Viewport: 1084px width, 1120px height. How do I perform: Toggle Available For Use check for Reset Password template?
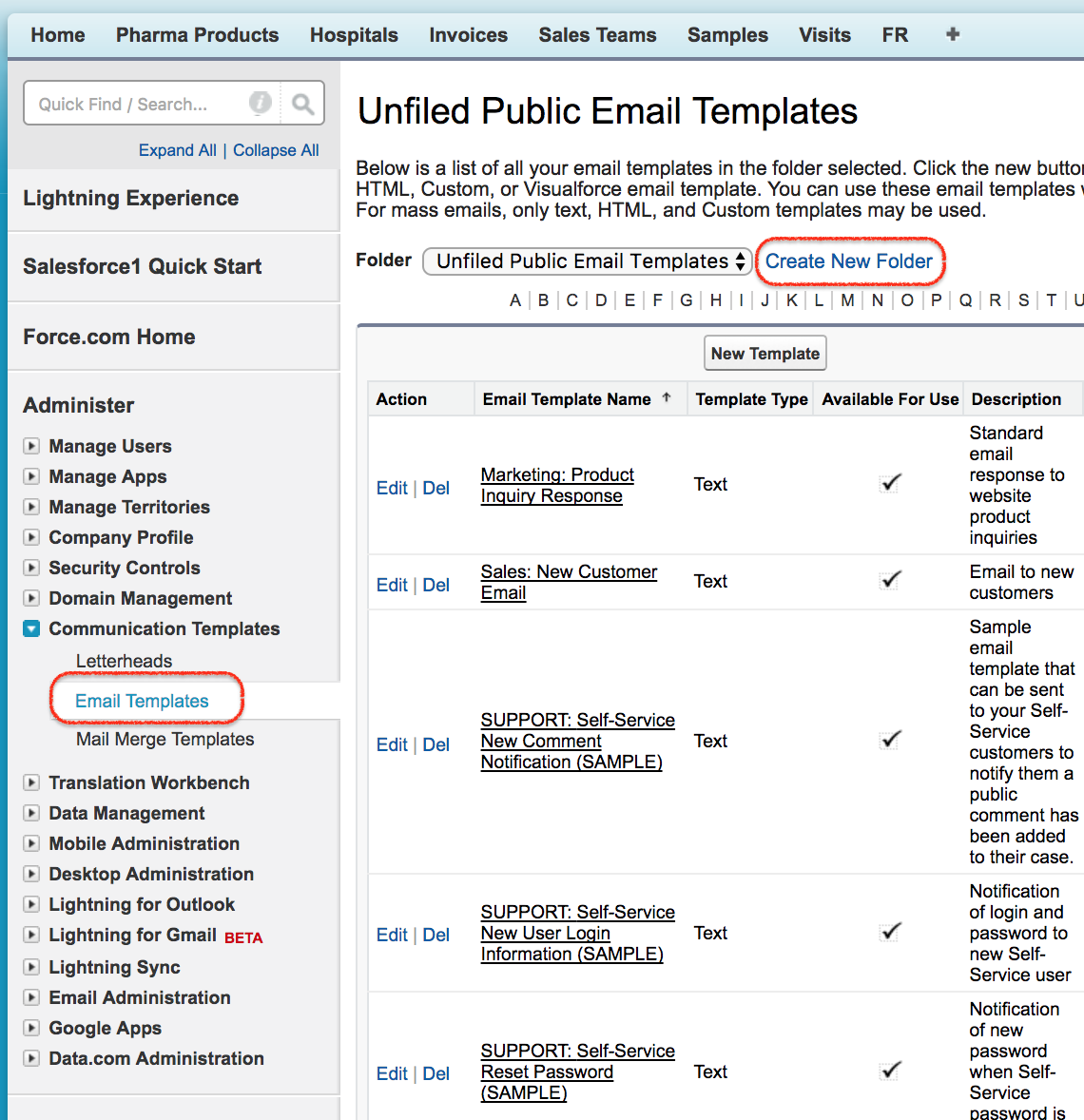(x=890, y=1071)
